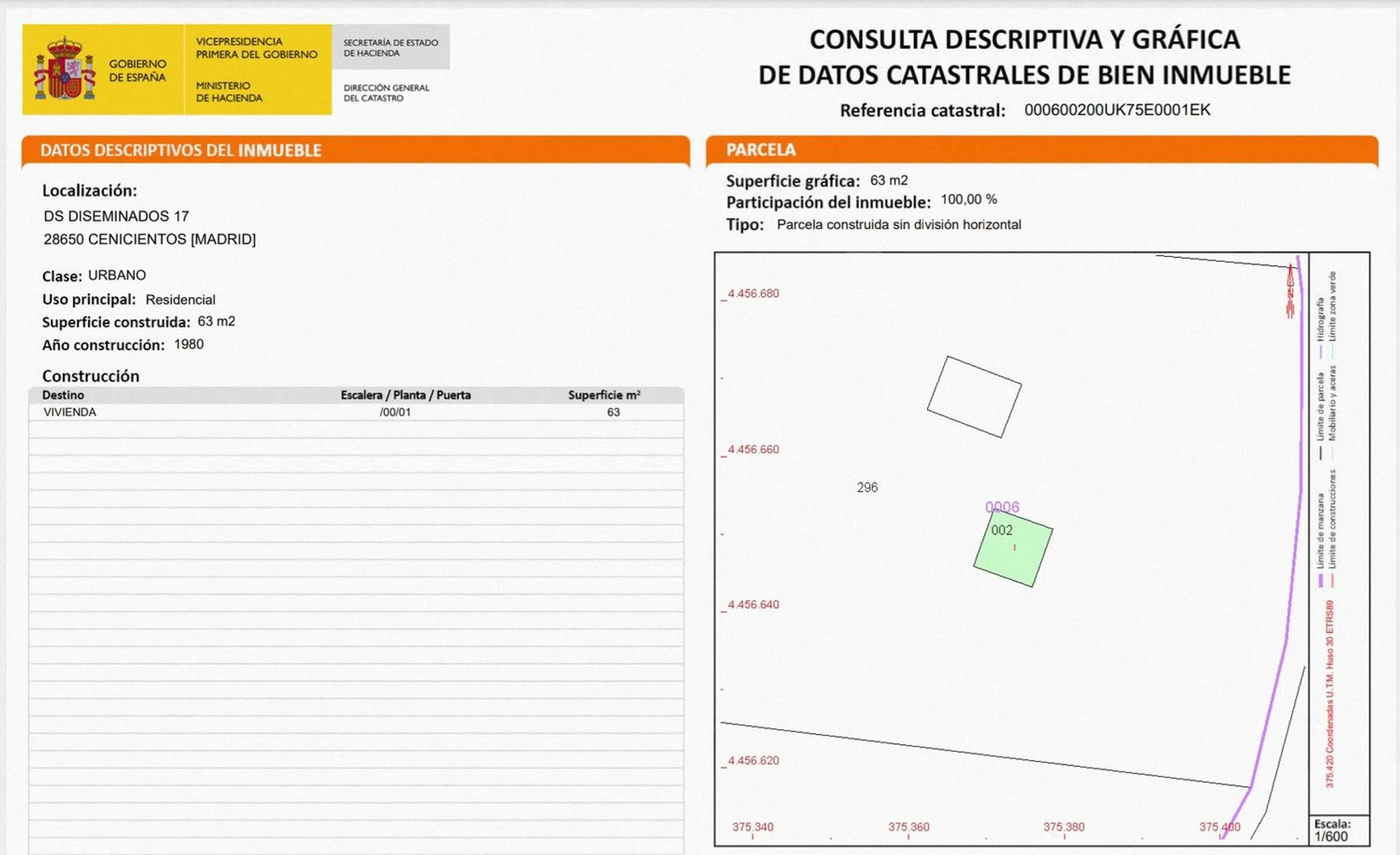
Task: Click the coordinate label 4.456.640
Action: point(753,605)
